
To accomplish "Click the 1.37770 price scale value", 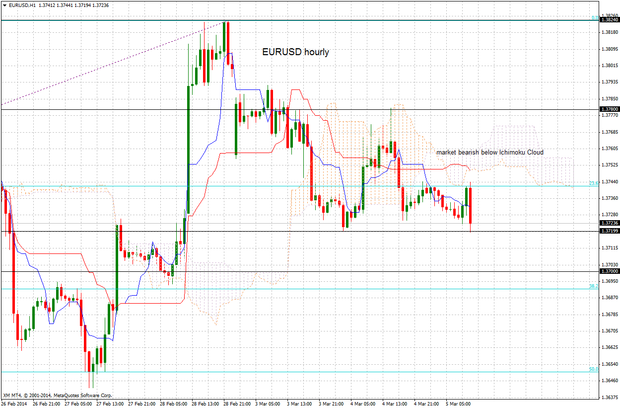I will 609,115.
